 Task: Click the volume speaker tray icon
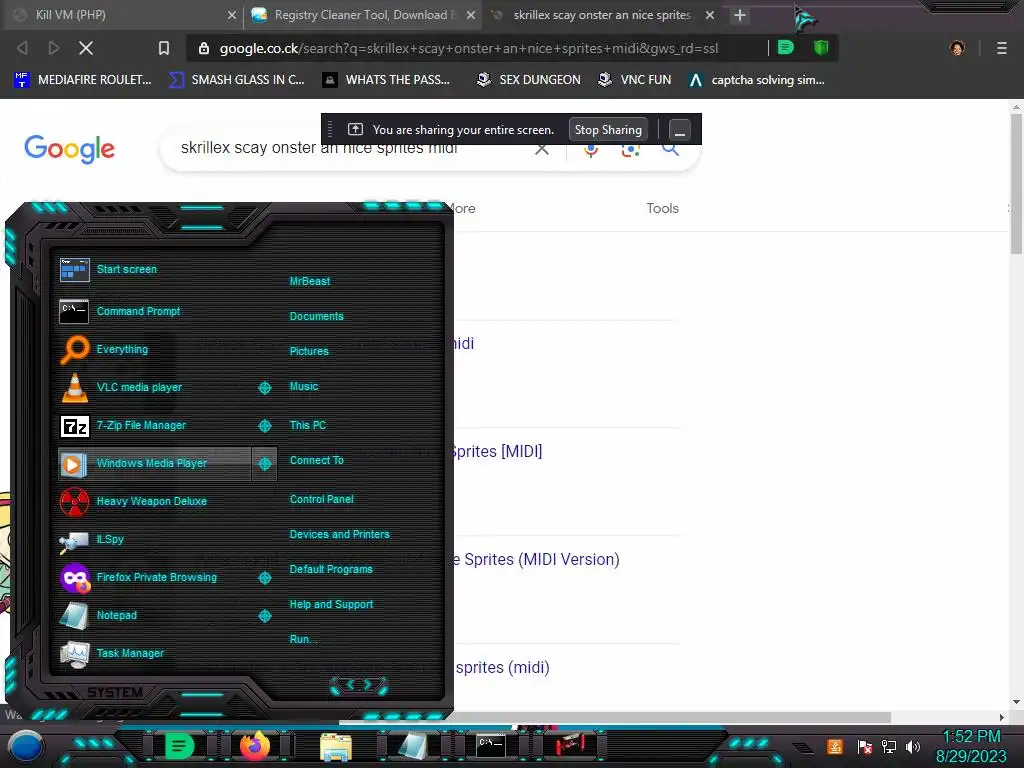(x=913, y=746)
